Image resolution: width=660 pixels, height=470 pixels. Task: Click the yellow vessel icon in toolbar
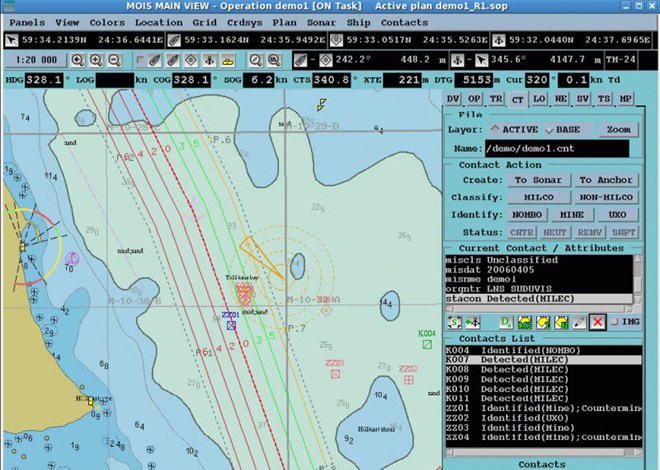click(x=228, y=60)
